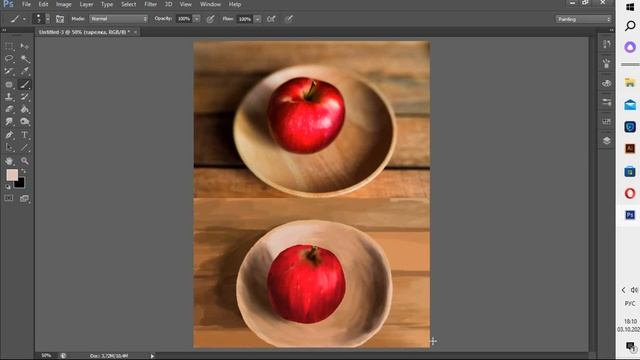Select the Pen tool
The image size is (640, 360).
point(9,135)
